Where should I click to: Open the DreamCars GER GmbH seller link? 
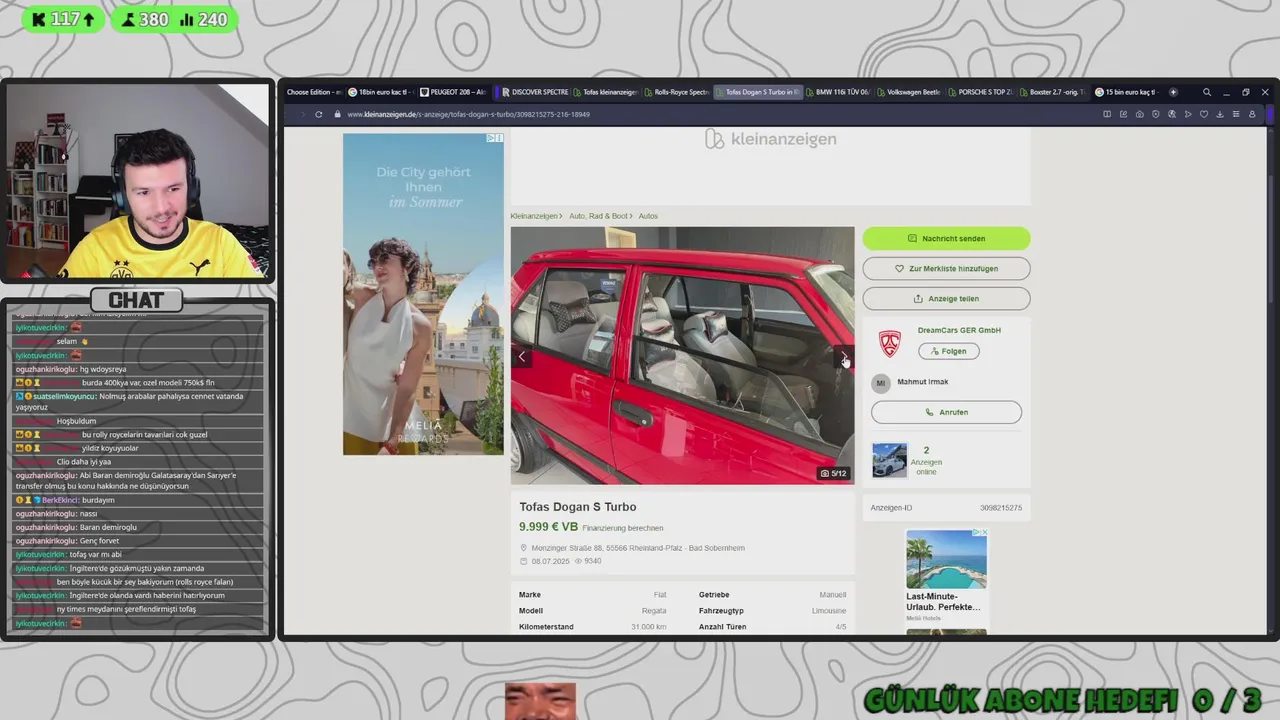(959, 330)
